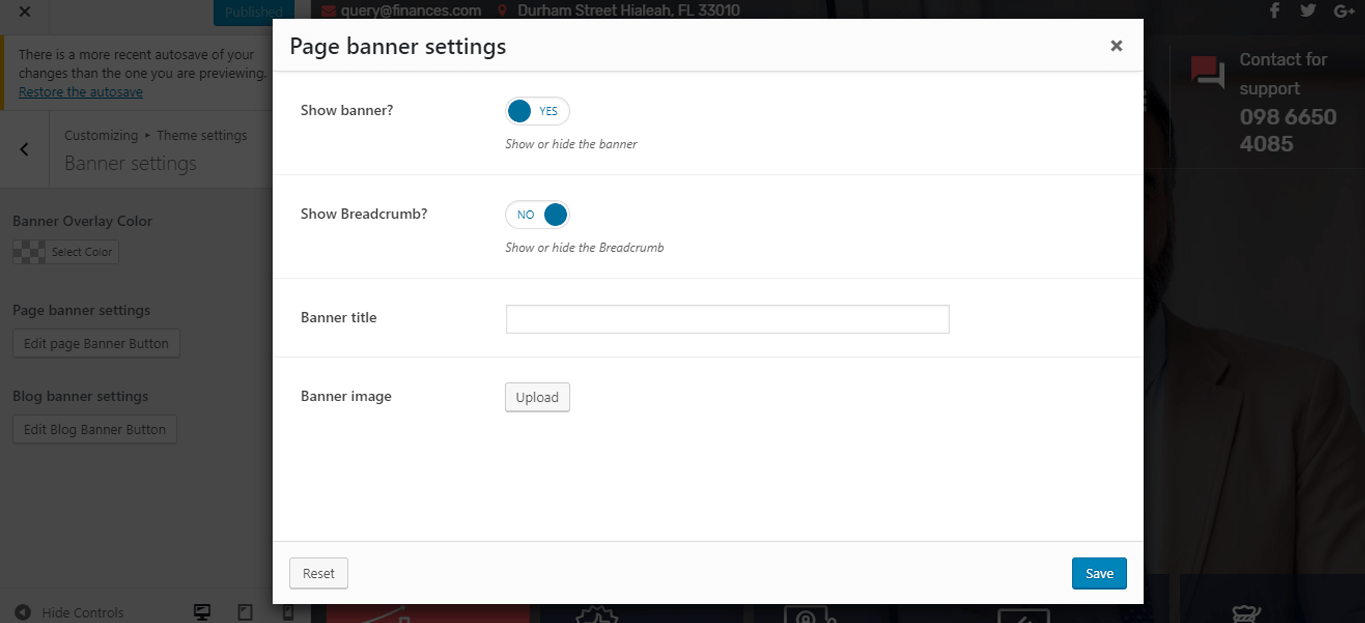Click the 'Banner image' label
This screenshot has height=623, width=1365.
346,396
